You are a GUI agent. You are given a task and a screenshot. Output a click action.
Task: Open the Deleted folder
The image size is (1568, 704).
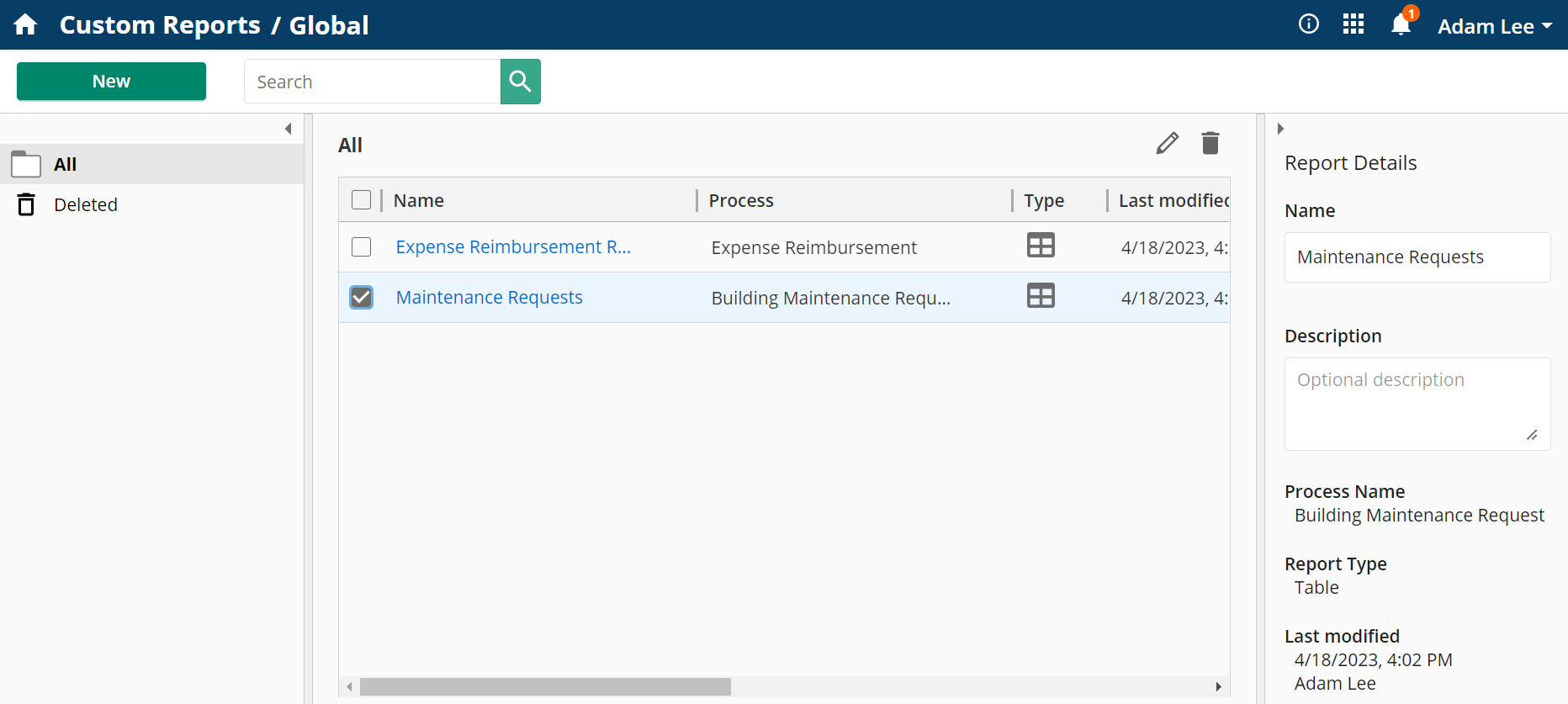[85, 205]
